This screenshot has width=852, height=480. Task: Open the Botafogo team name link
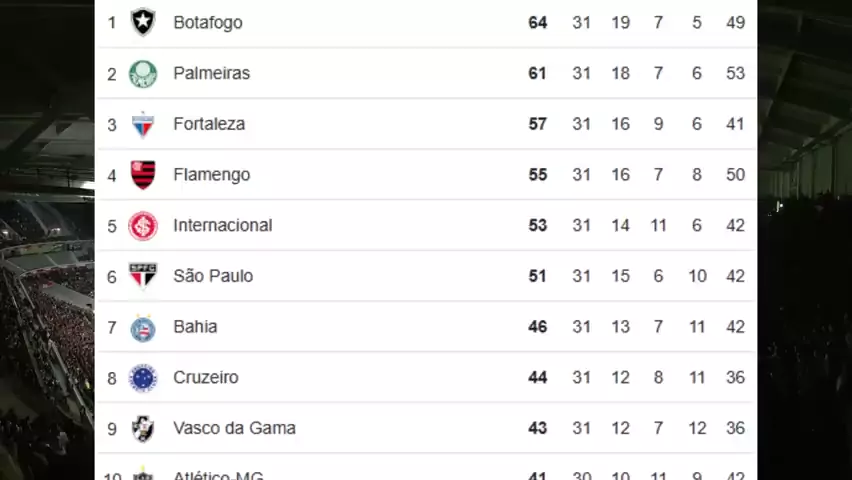click(207, 22)
